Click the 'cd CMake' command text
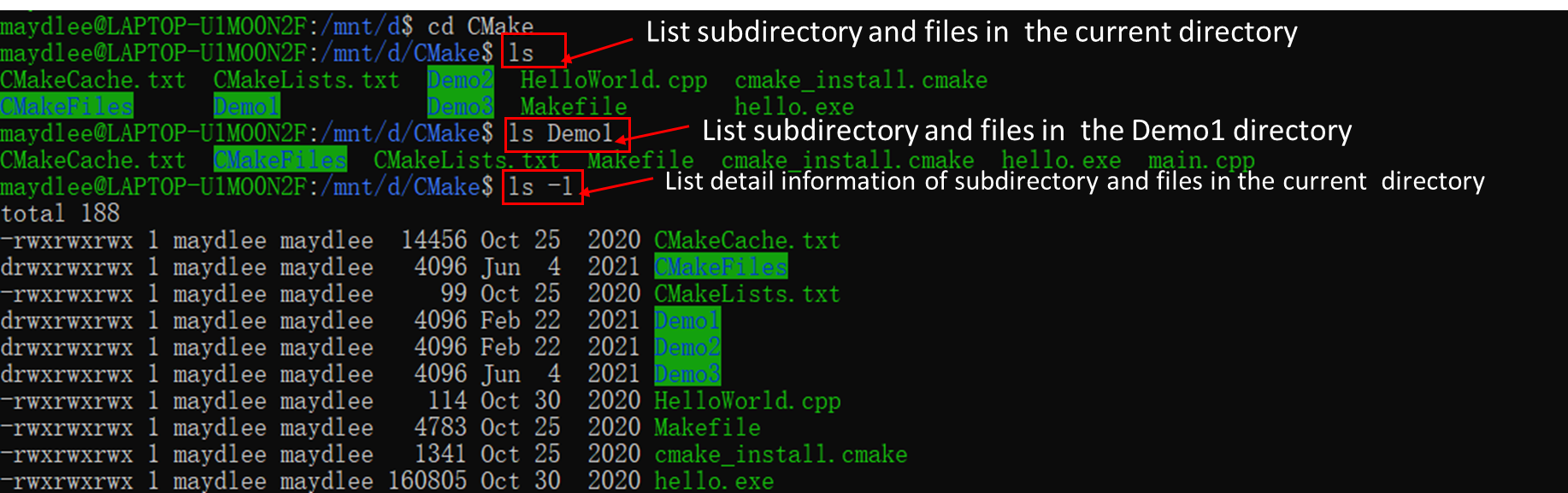The width and height of the screenshot is (1568, 493). coord(480,26)
